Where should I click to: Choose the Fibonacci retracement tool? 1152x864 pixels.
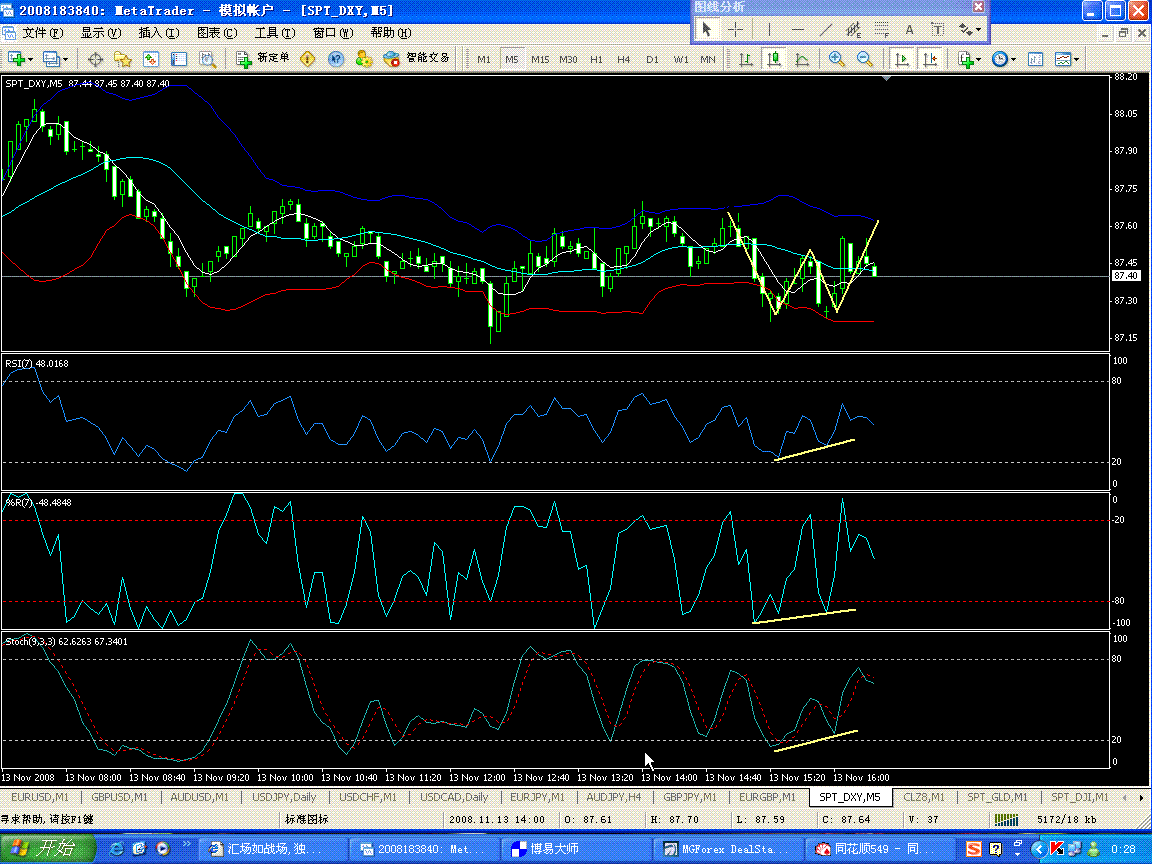[882, 29]
